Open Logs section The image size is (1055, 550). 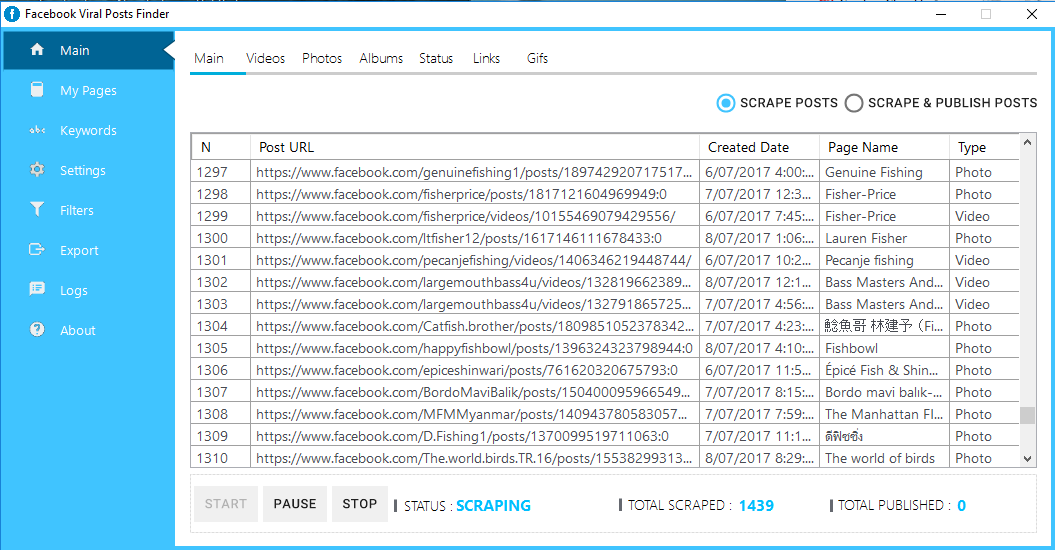[x=73, y=290]
